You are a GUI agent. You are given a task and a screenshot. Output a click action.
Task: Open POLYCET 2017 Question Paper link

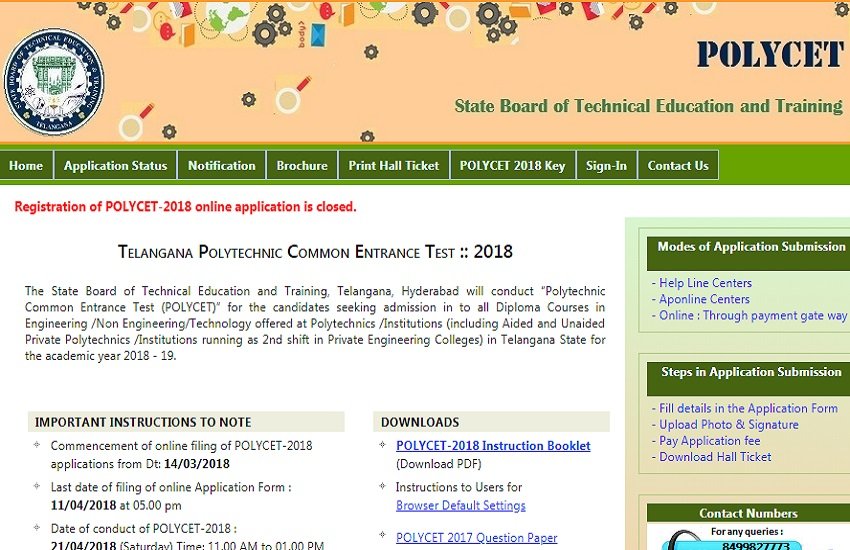476,538
